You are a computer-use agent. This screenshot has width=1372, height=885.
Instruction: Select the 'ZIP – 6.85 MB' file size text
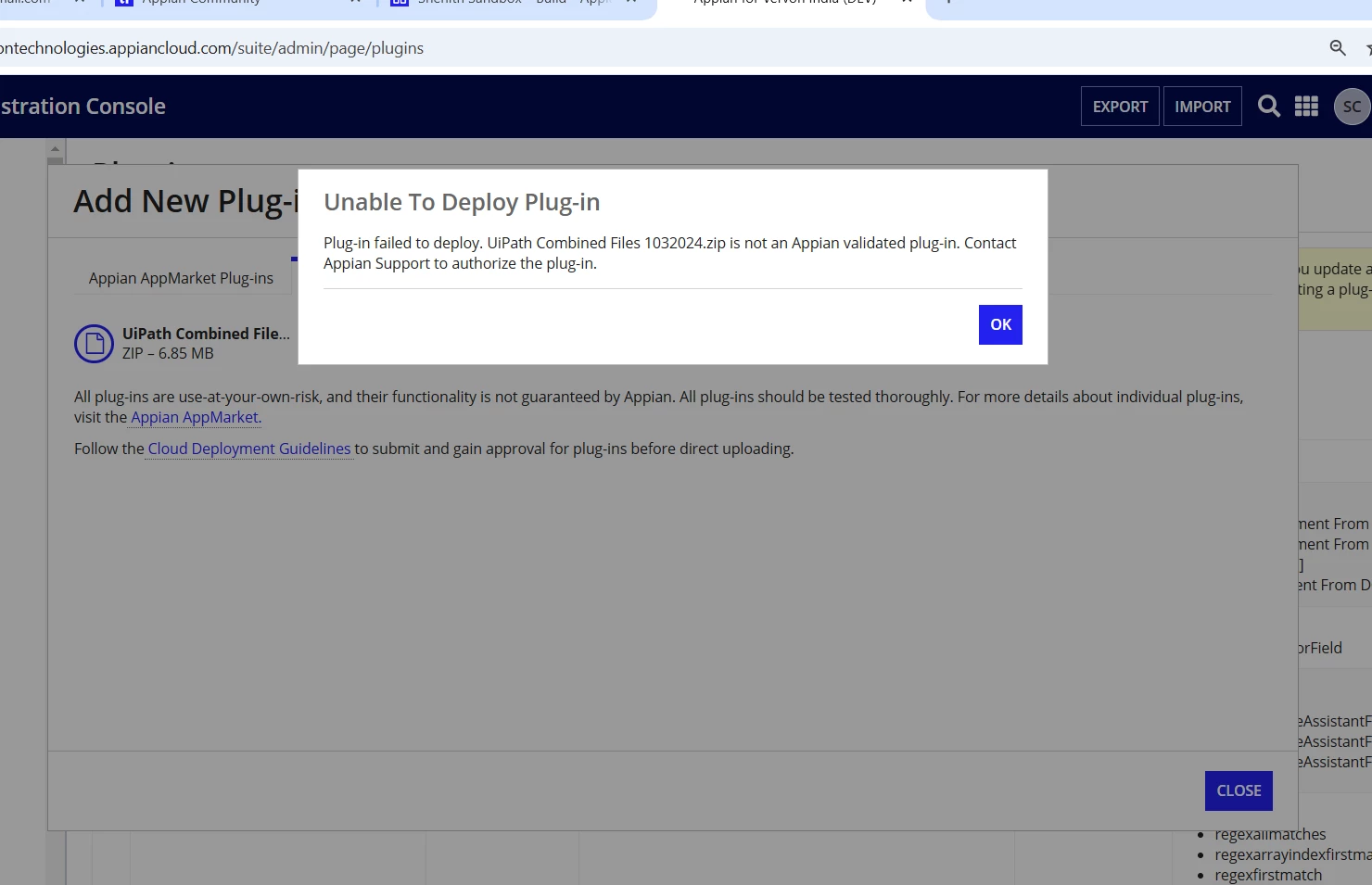tap(168, 353)
